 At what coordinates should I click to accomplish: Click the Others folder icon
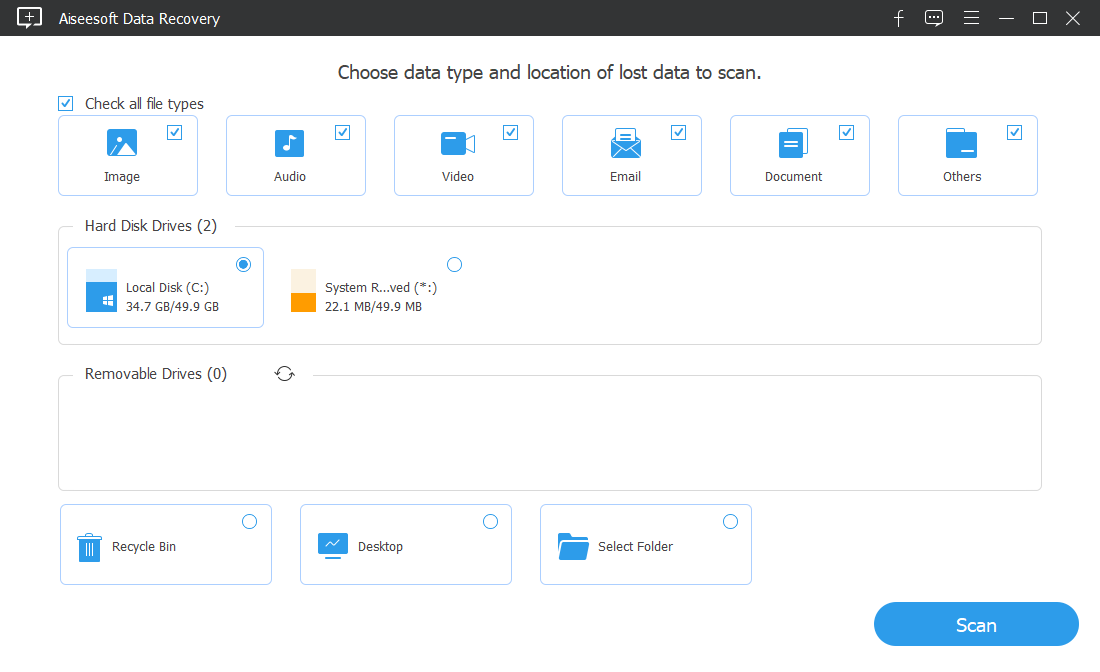pyautogui.click(x=961, y=143)
